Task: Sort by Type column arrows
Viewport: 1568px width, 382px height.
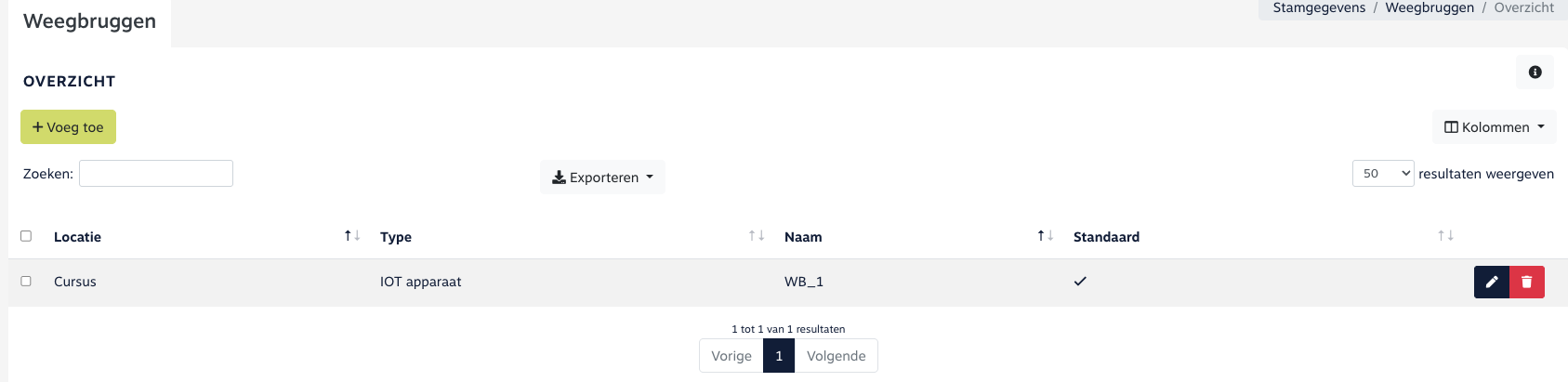Action: click(757, 236)
